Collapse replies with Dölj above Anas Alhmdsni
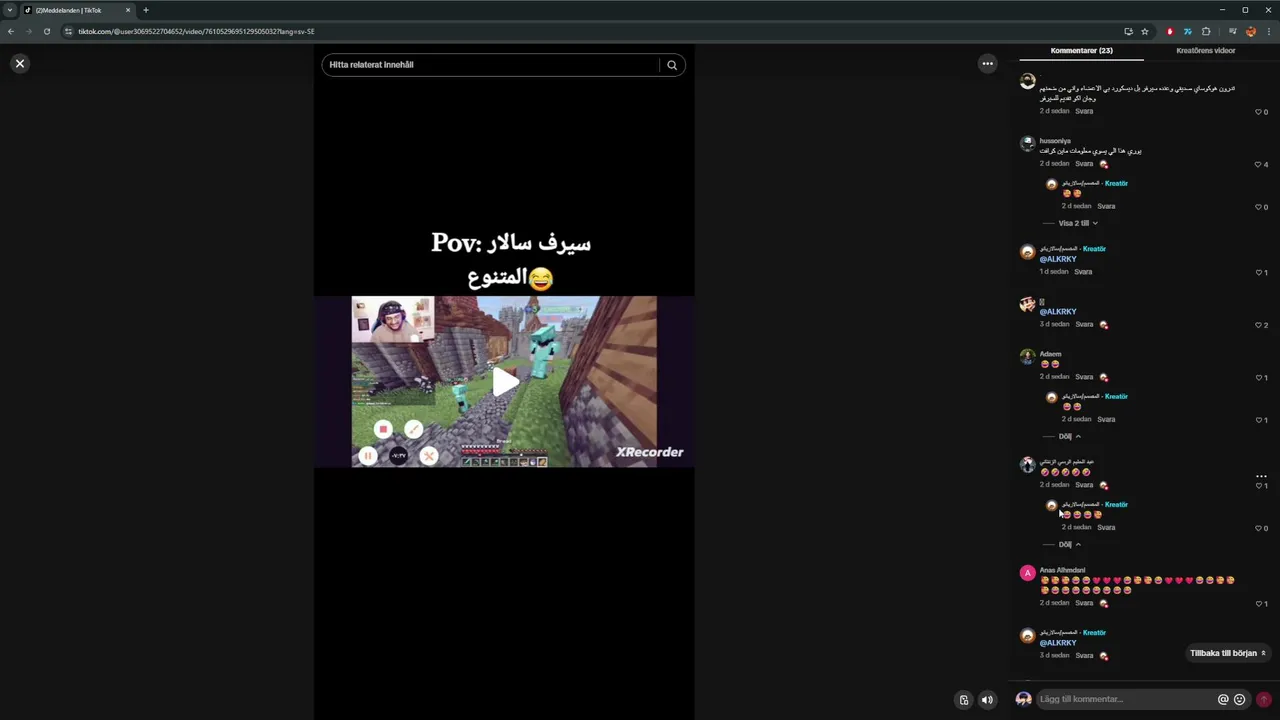Screen dimensions: 1280x720 (1069, 544)
